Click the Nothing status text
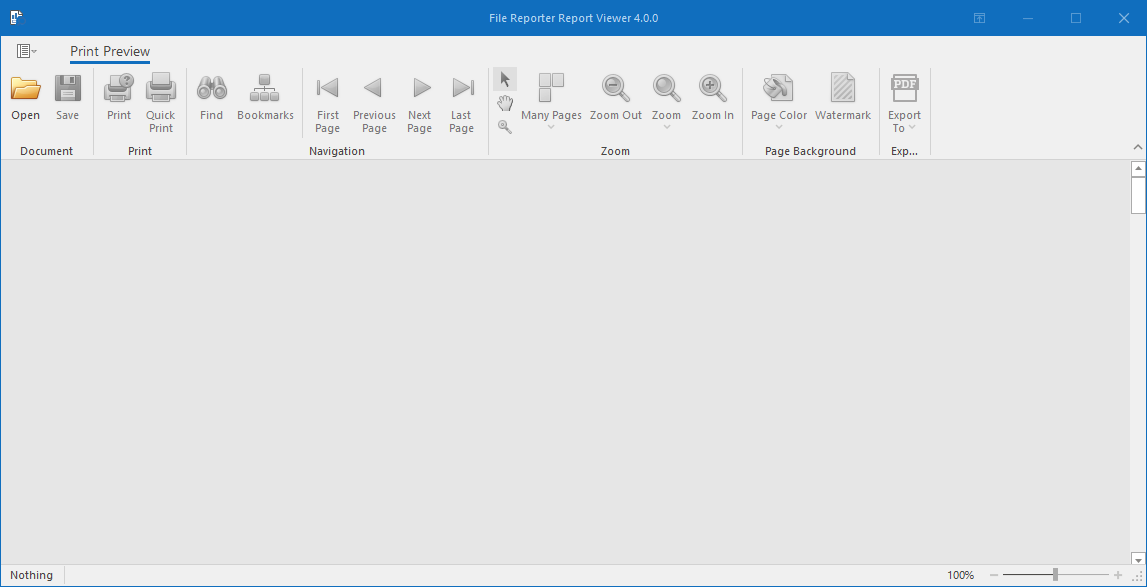The image size is (1147, 587). coord(31,575)
